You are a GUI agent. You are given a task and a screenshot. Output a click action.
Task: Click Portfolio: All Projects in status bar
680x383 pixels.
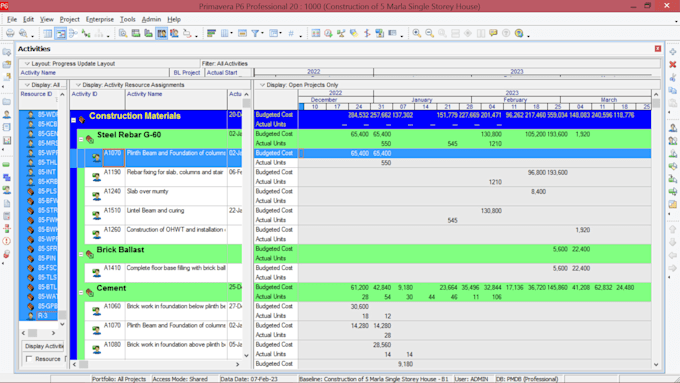tap(119, 379)
